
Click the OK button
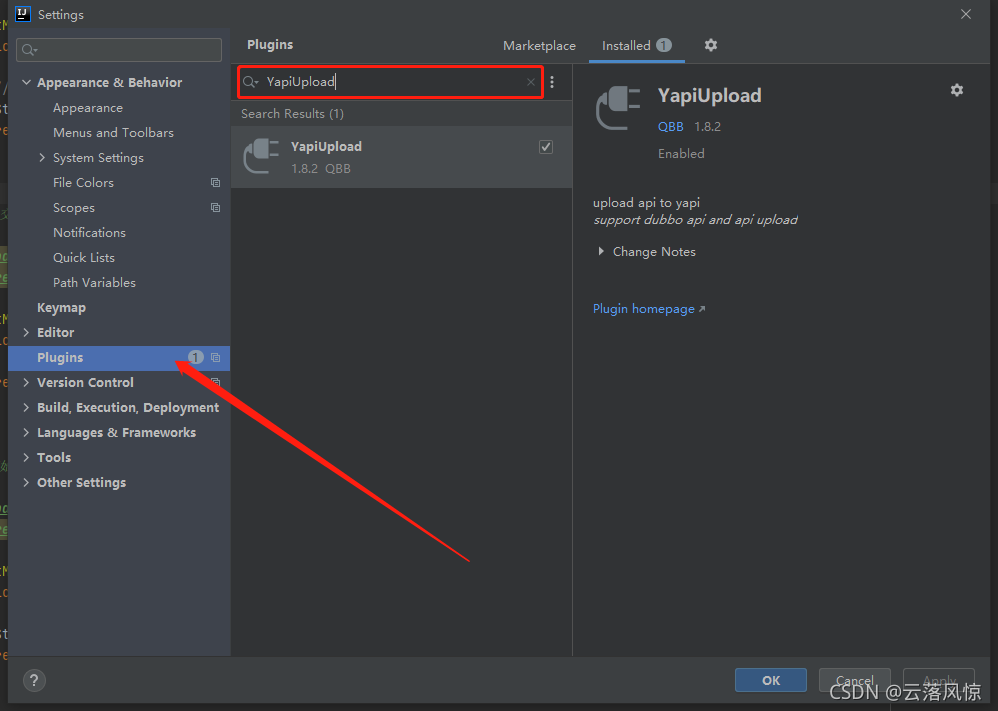771,680
